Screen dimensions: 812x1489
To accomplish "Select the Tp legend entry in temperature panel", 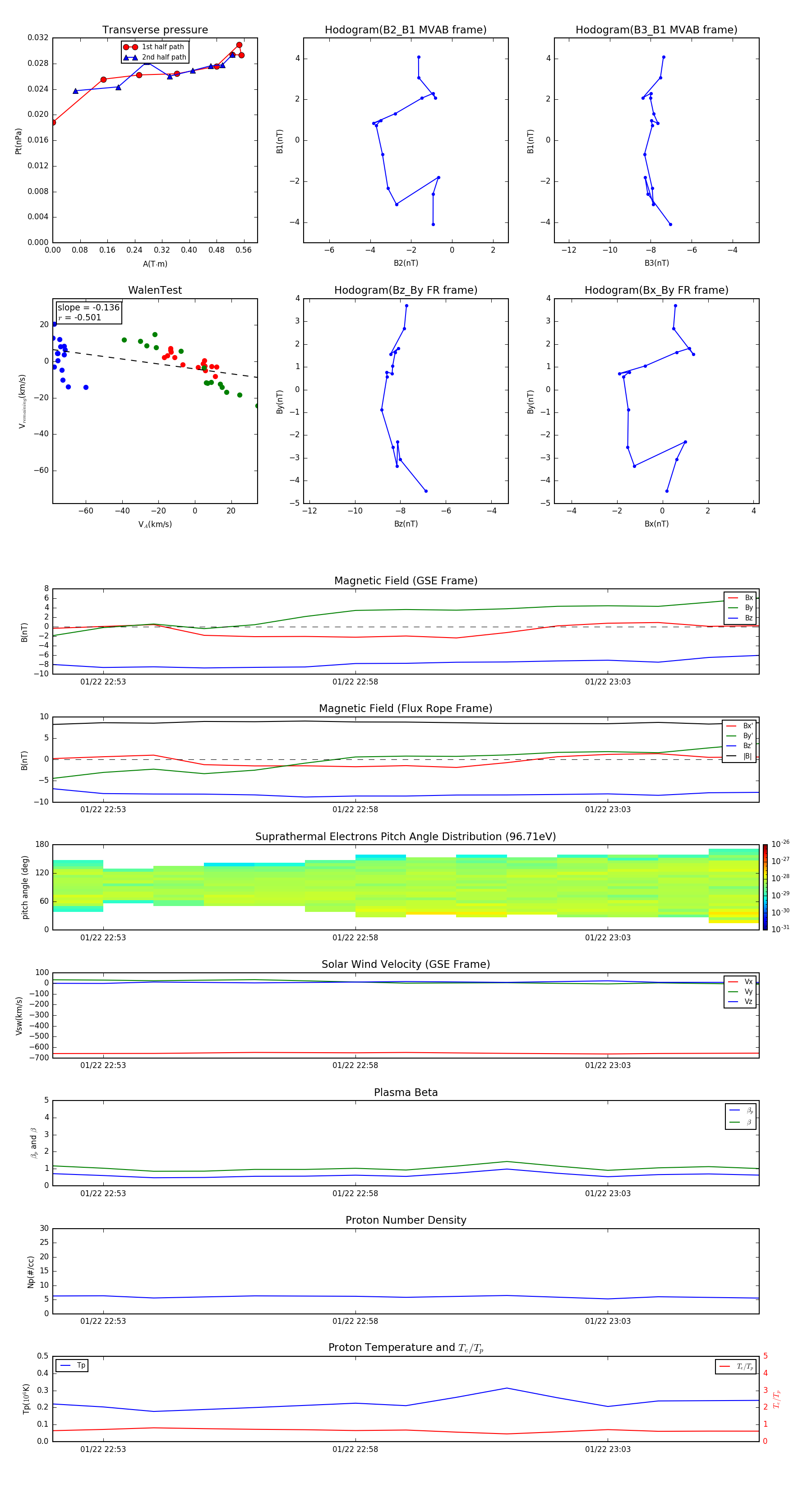I will click(72, 1366).
